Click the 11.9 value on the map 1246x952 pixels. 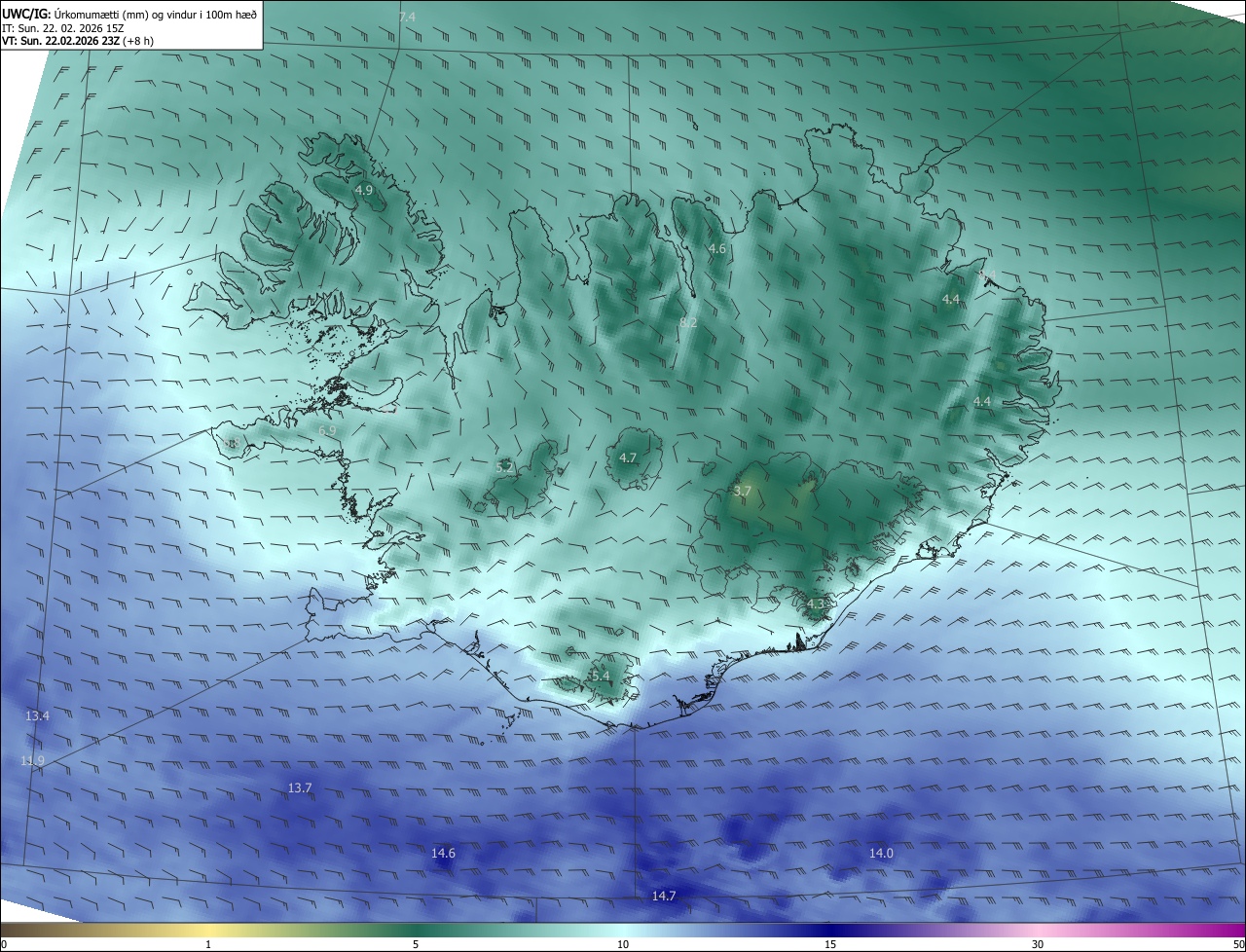(x=33, y=760)
